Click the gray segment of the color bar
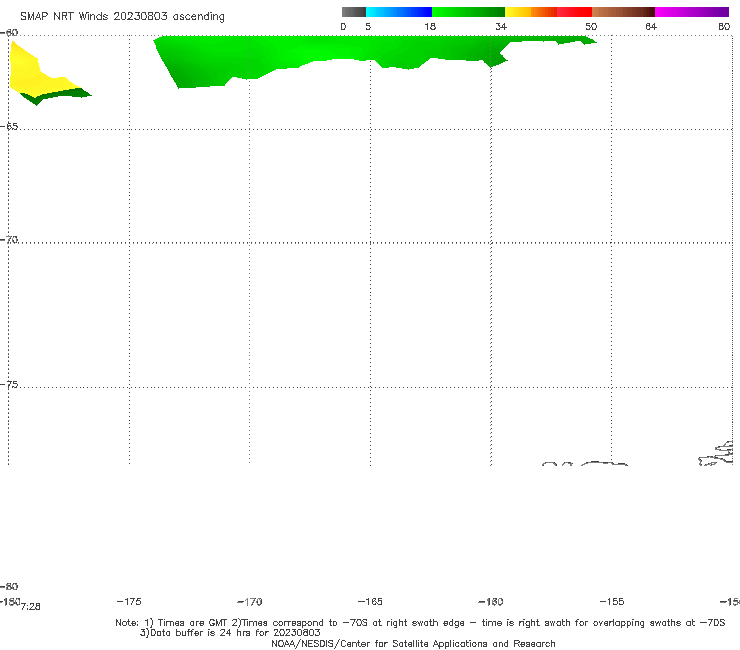The height and width of the screenshot is (650, 740). [x=354, y=12]
